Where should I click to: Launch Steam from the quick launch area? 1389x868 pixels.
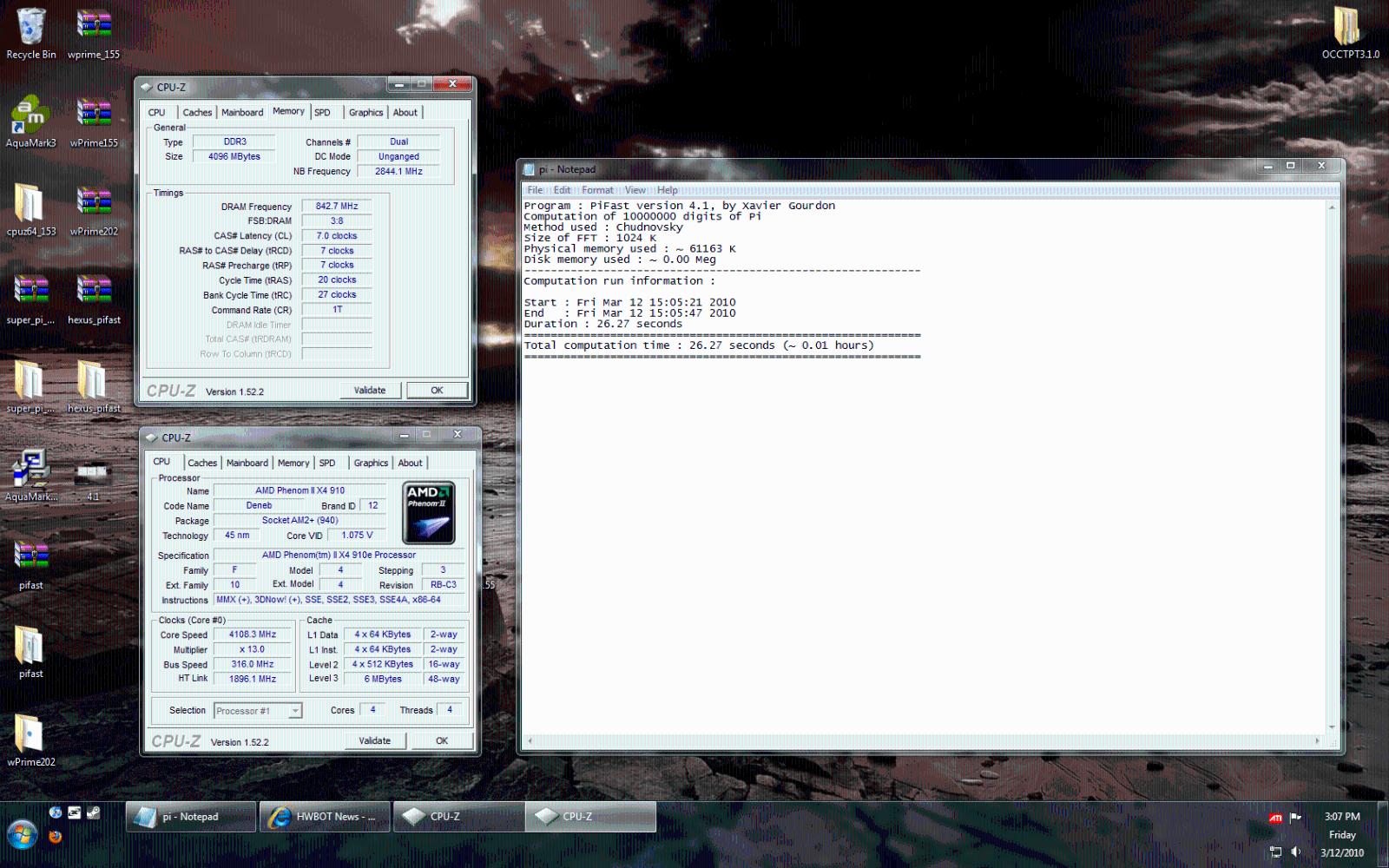pos(93,813)
